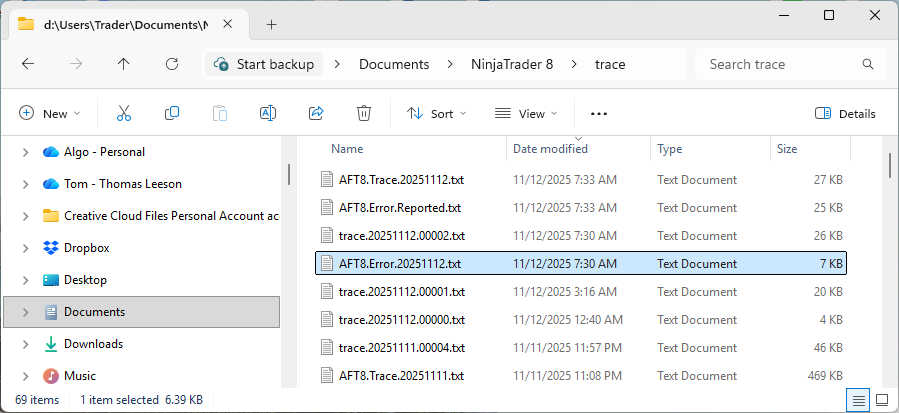
Task: Click the 1 item selected status text
Action: point(119,400)
